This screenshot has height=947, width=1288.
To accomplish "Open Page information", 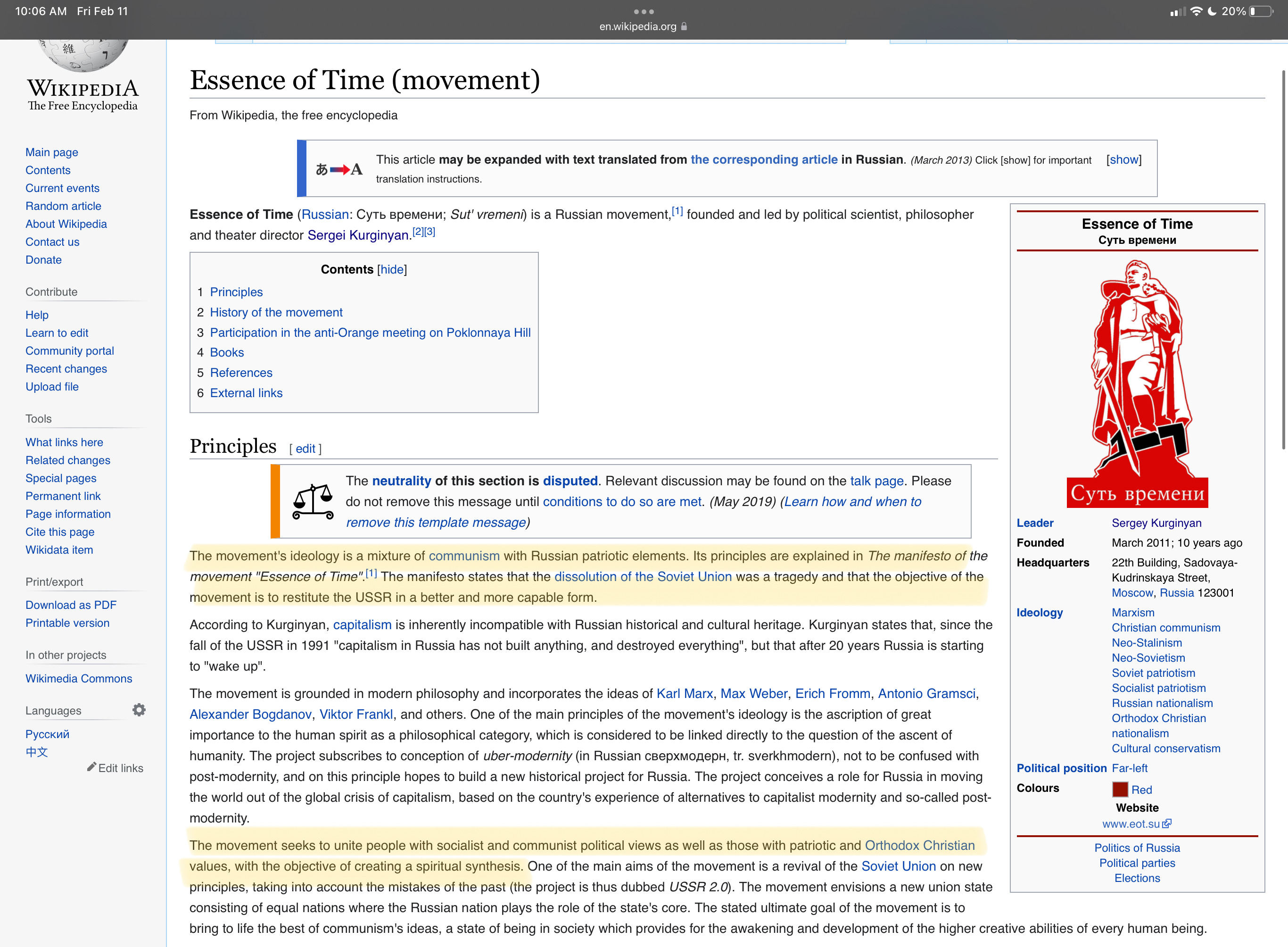I will [x=68, y=514].
